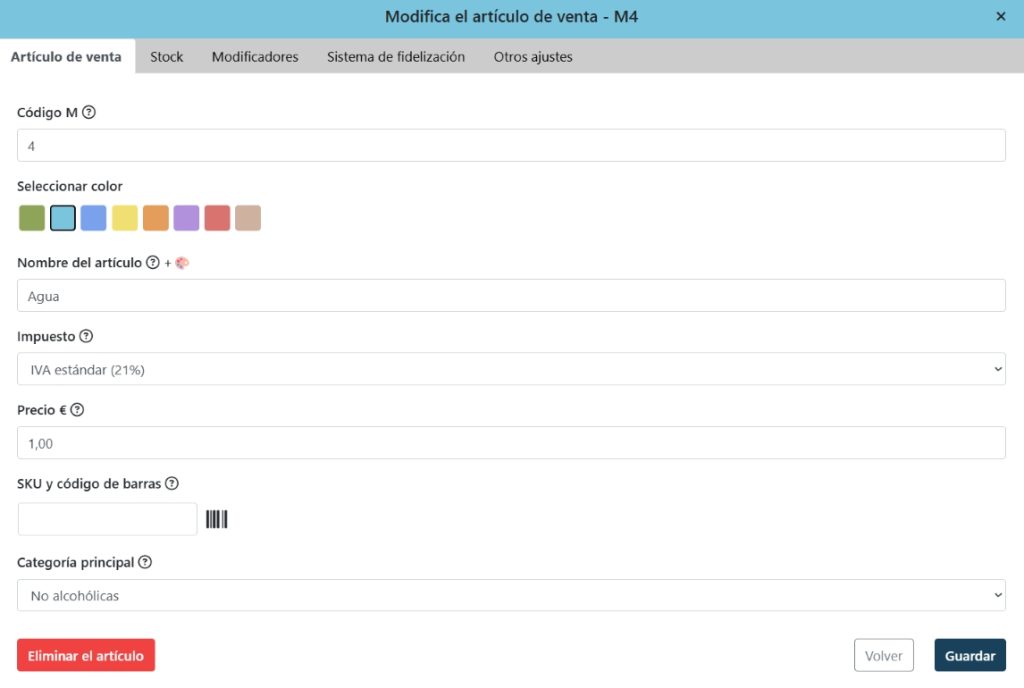Click the Eliminar el artículo button
Image resolution: width=1024 pixels, height=688 pixels.
[86, 655]
